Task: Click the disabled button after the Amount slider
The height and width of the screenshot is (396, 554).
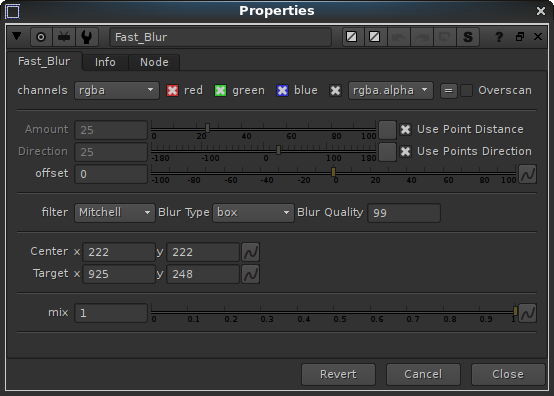Action: [x=387, y=130]
